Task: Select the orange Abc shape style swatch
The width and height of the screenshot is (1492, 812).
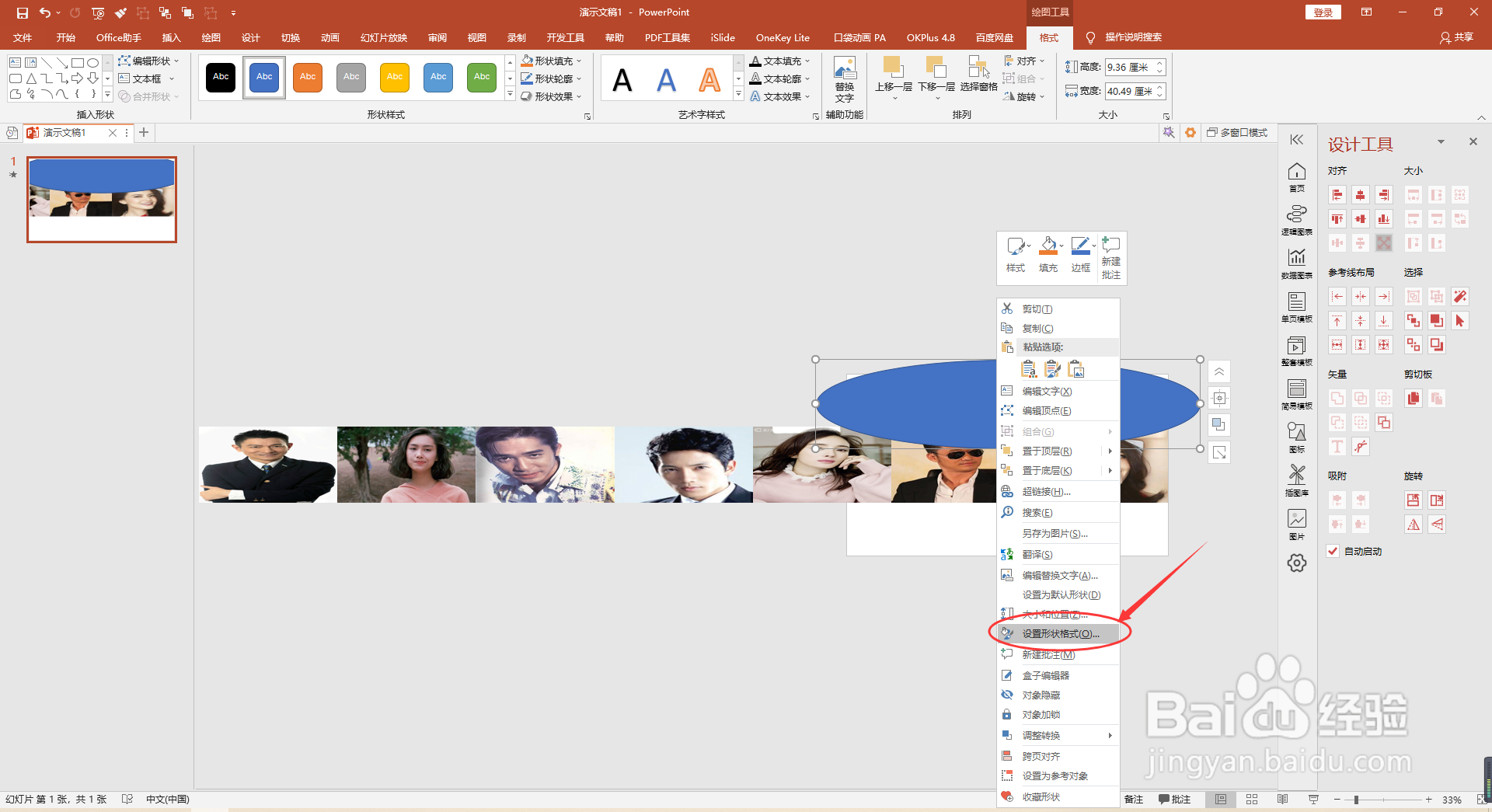Action: [308, 78]
